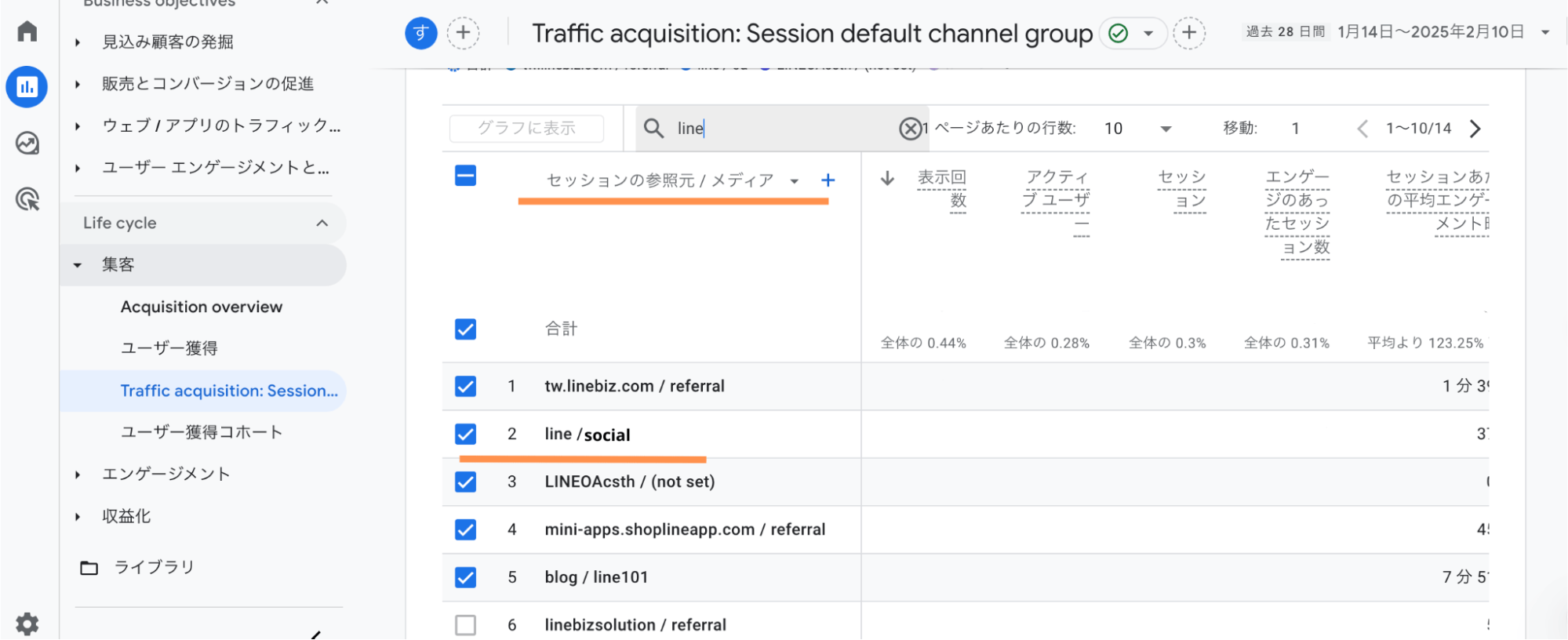The height and width of the screenshot is (640, 1568).
Task: Click line / social row text
Action: [x=588, y=435]
